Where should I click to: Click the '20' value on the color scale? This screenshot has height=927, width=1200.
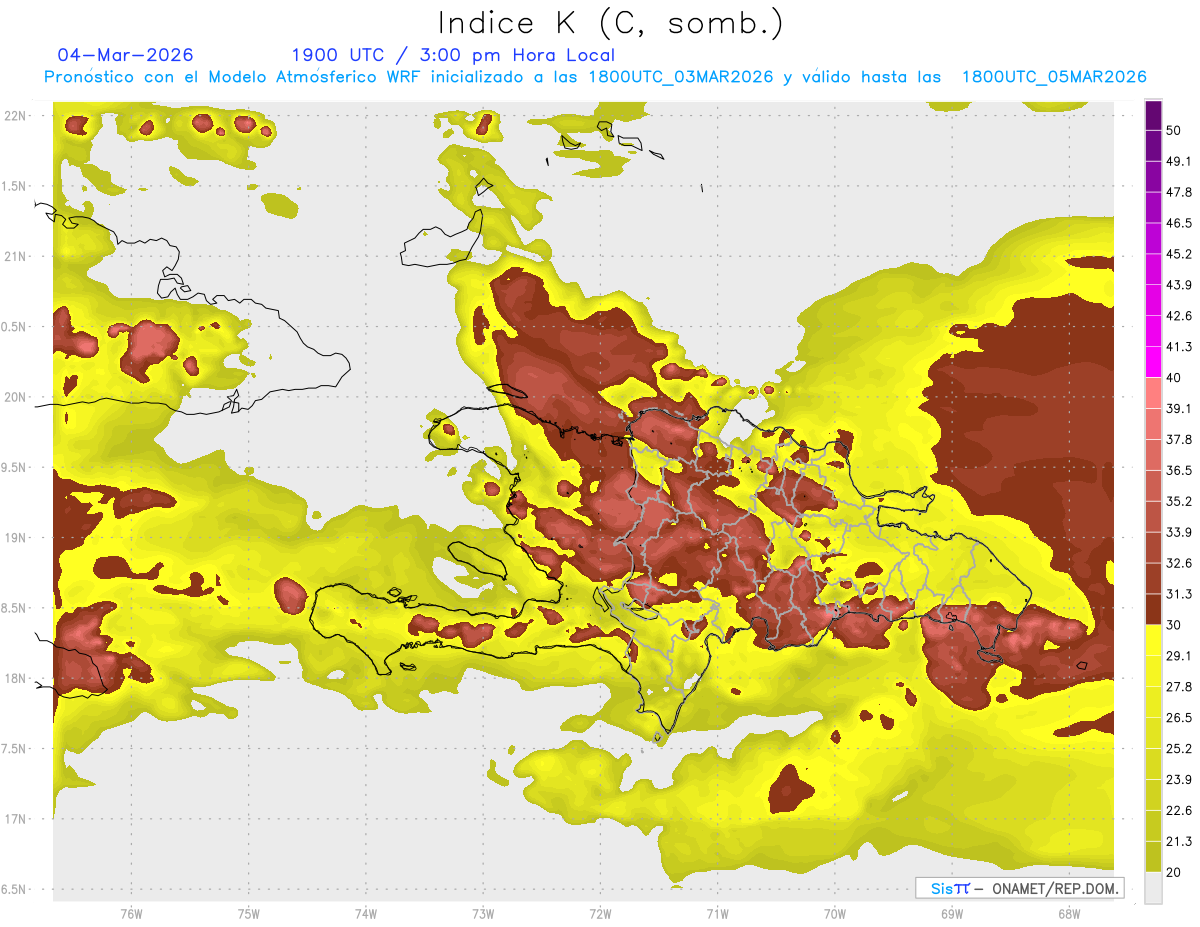tap(1174, 872)
